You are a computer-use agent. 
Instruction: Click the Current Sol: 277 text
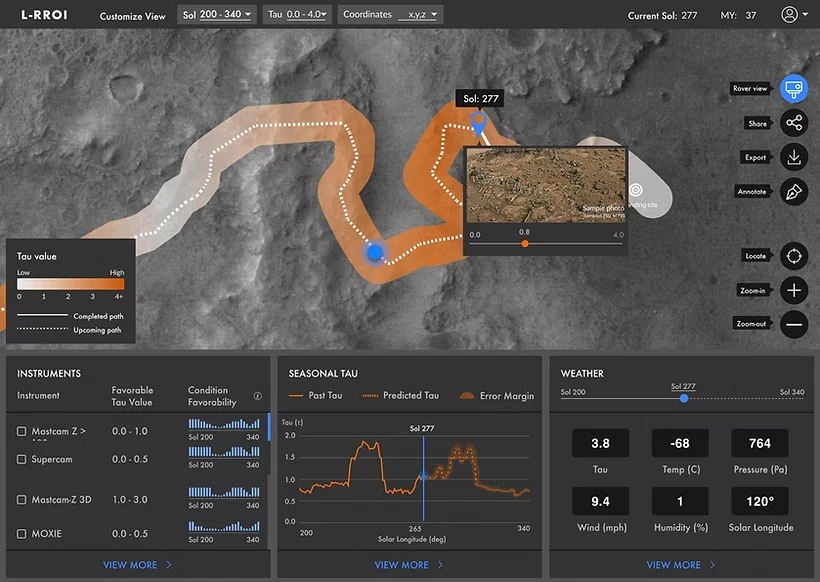(x=662, y=16)
